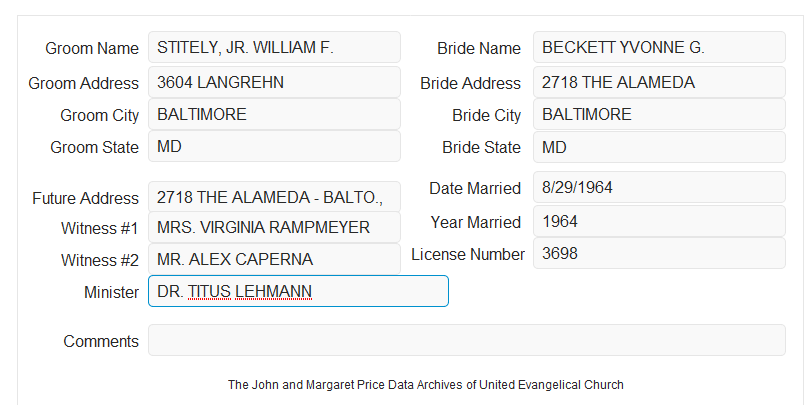805x405 pixels.
Task: Focus the License Number field
Action: pos(659,253)
